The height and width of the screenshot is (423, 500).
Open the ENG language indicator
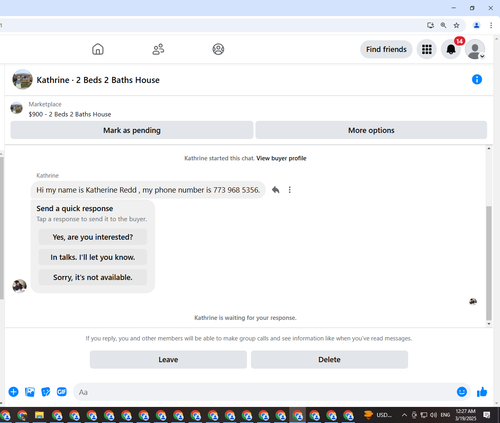coord(445,415)
